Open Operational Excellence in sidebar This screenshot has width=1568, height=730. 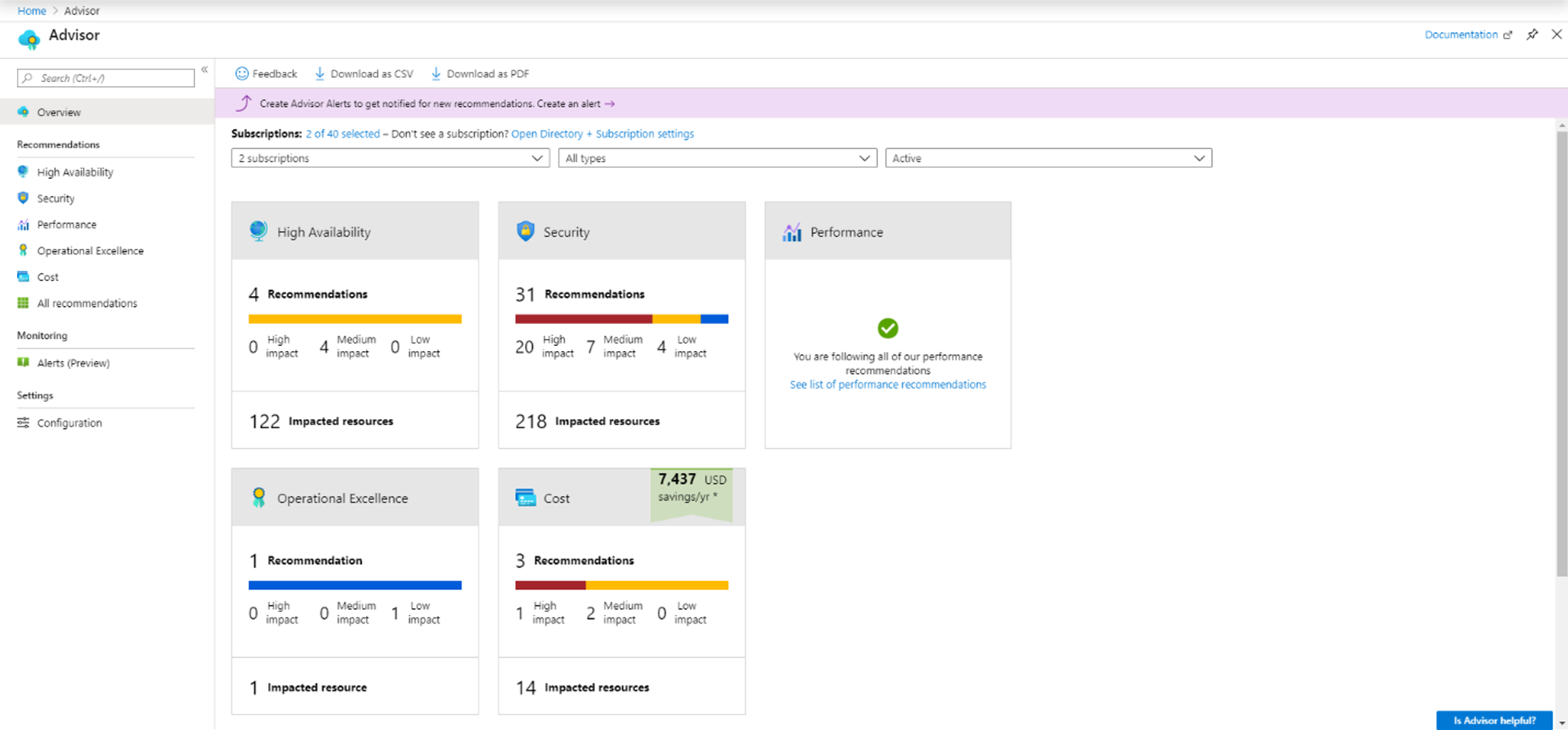click(90, 251)
